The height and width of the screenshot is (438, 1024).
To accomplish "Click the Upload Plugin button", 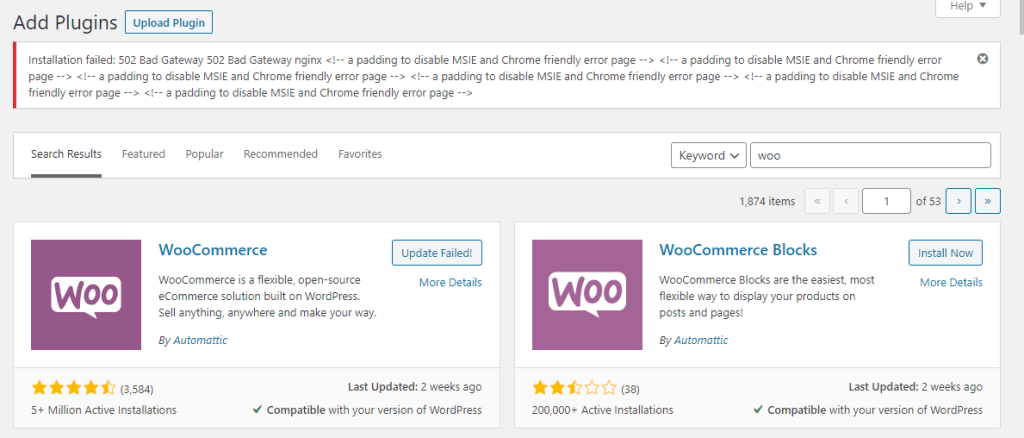I will coord(169,23).
